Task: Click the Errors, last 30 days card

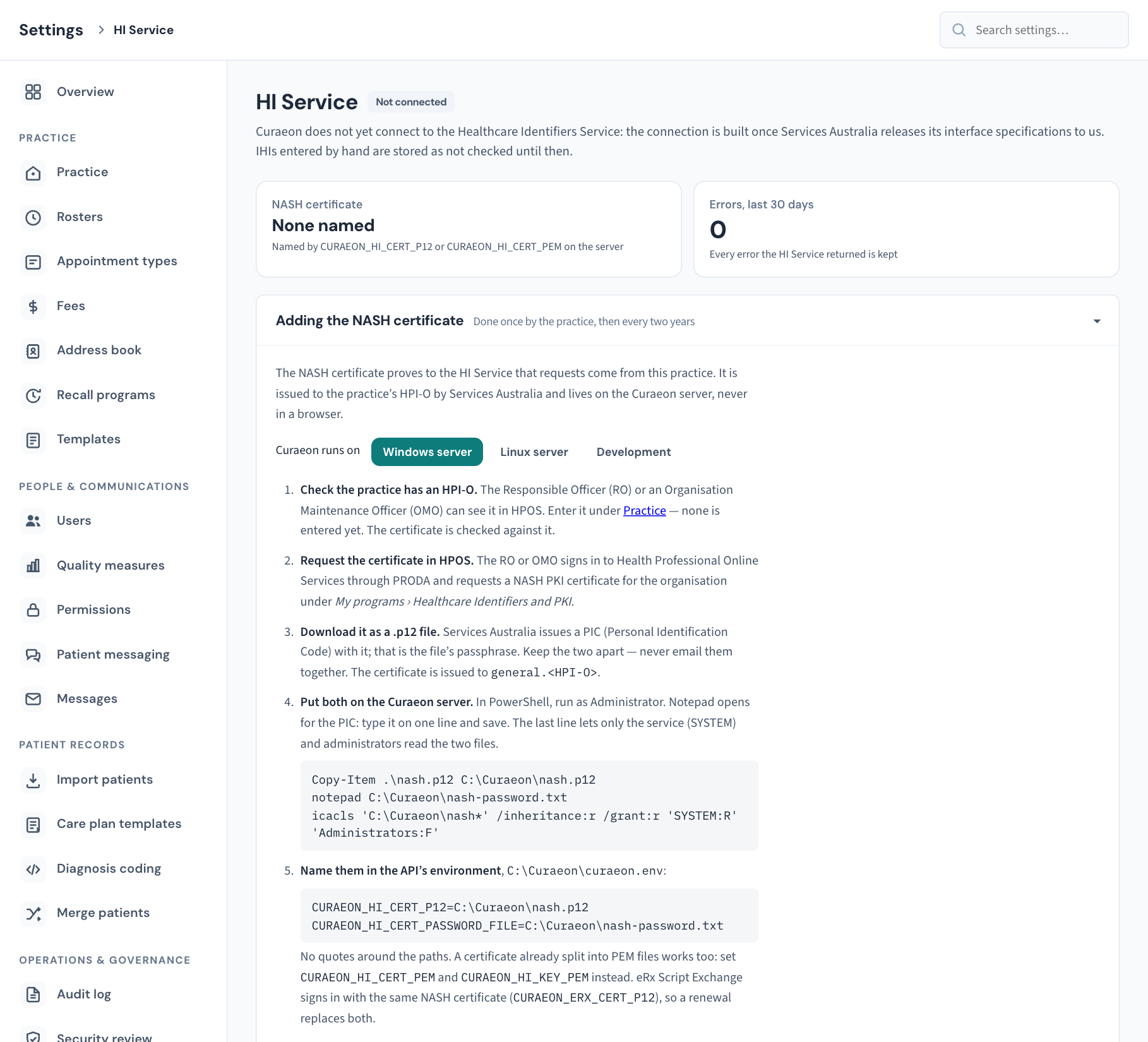Action: click(x=906, y=229)
